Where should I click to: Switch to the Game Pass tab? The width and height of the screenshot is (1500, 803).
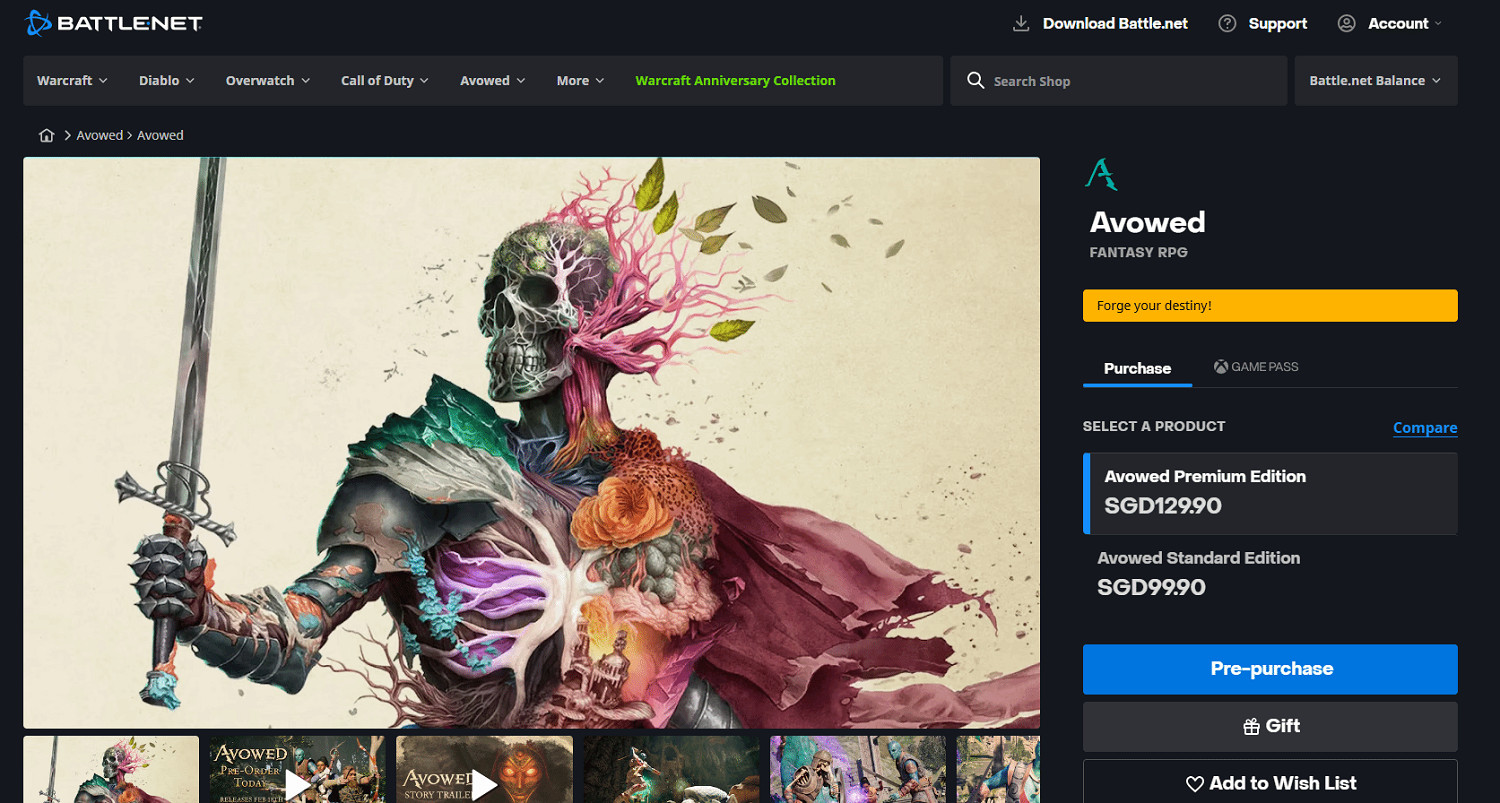point(1256,367)
